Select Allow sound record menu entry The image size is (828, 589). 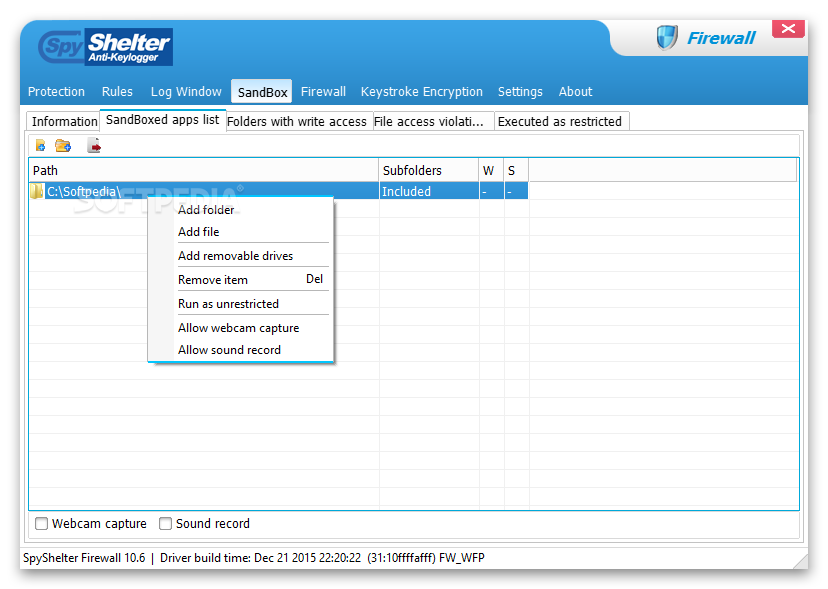241,350
